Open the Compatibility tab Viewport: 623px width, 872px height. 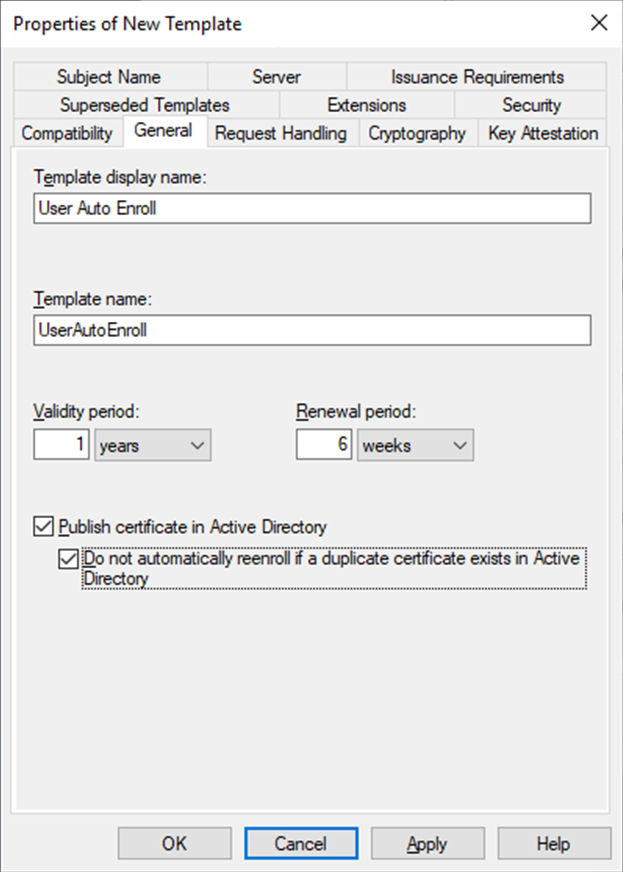[67, 133]
